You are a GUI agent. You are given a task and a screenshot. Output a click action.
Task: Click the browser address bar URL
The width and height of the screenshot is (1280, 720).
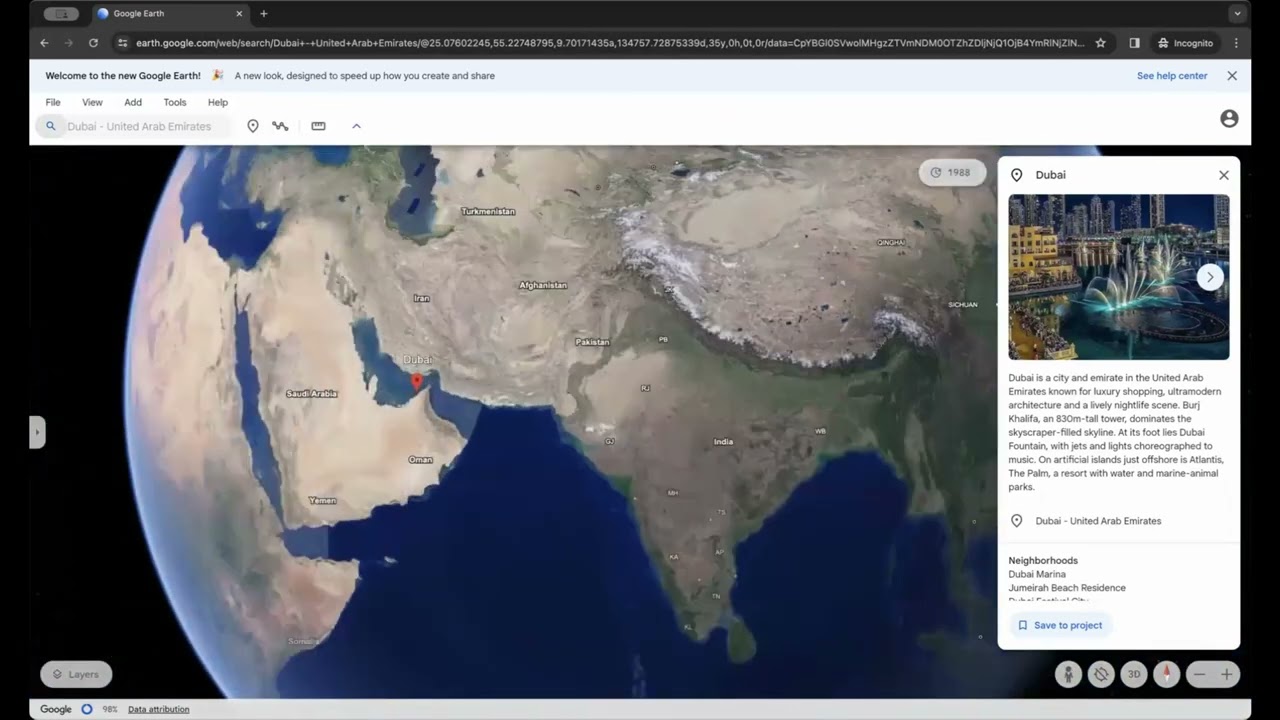coord(610,43)
